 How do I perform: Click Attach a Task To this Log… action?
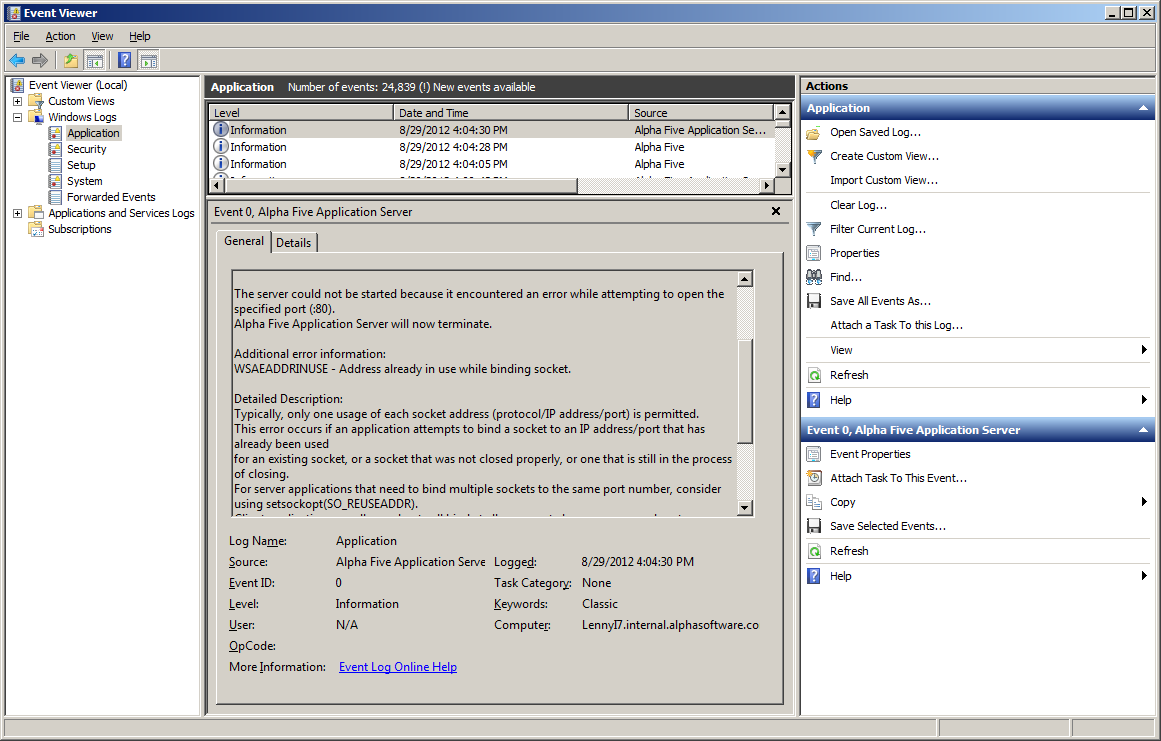pyautogui.click(x=897, y=325)
